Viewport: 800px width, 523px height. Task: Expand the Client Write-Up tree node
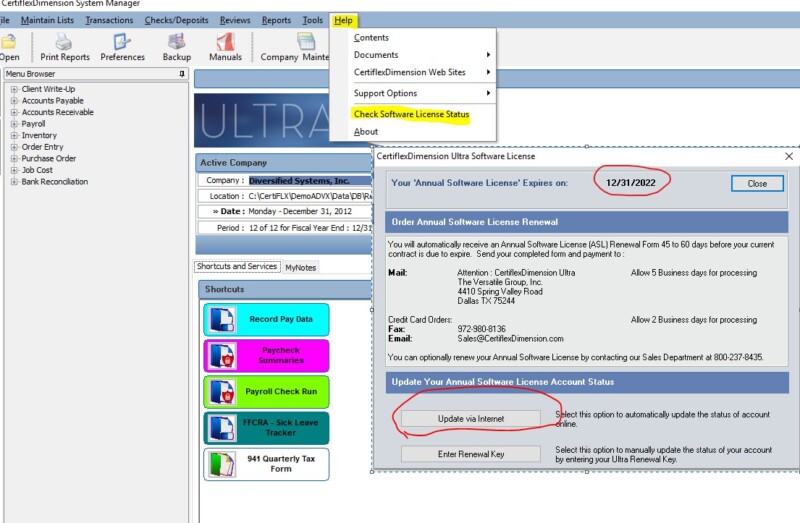tap(14, 89)
